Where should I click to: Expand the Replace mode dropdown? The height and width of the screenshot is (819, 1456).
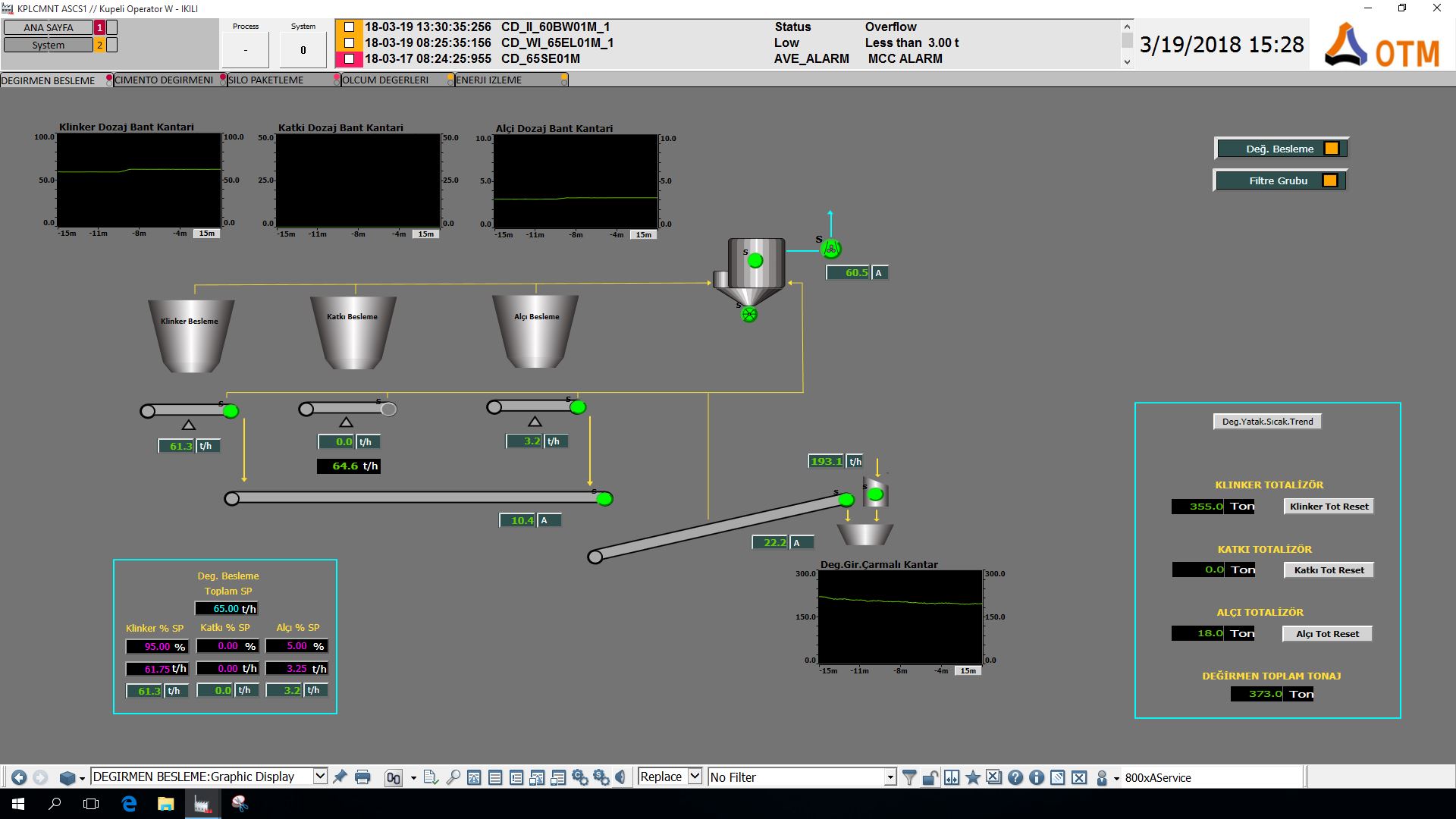(x=695, y=777)
